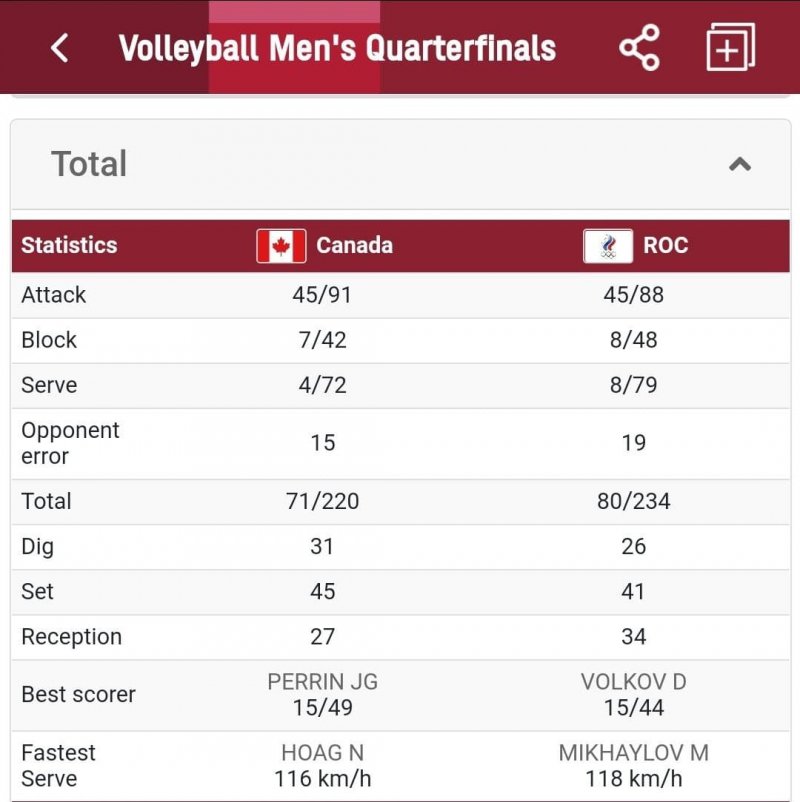Select the ROC column header
This screenshot has width=800, height=802.
click(665, 246)
